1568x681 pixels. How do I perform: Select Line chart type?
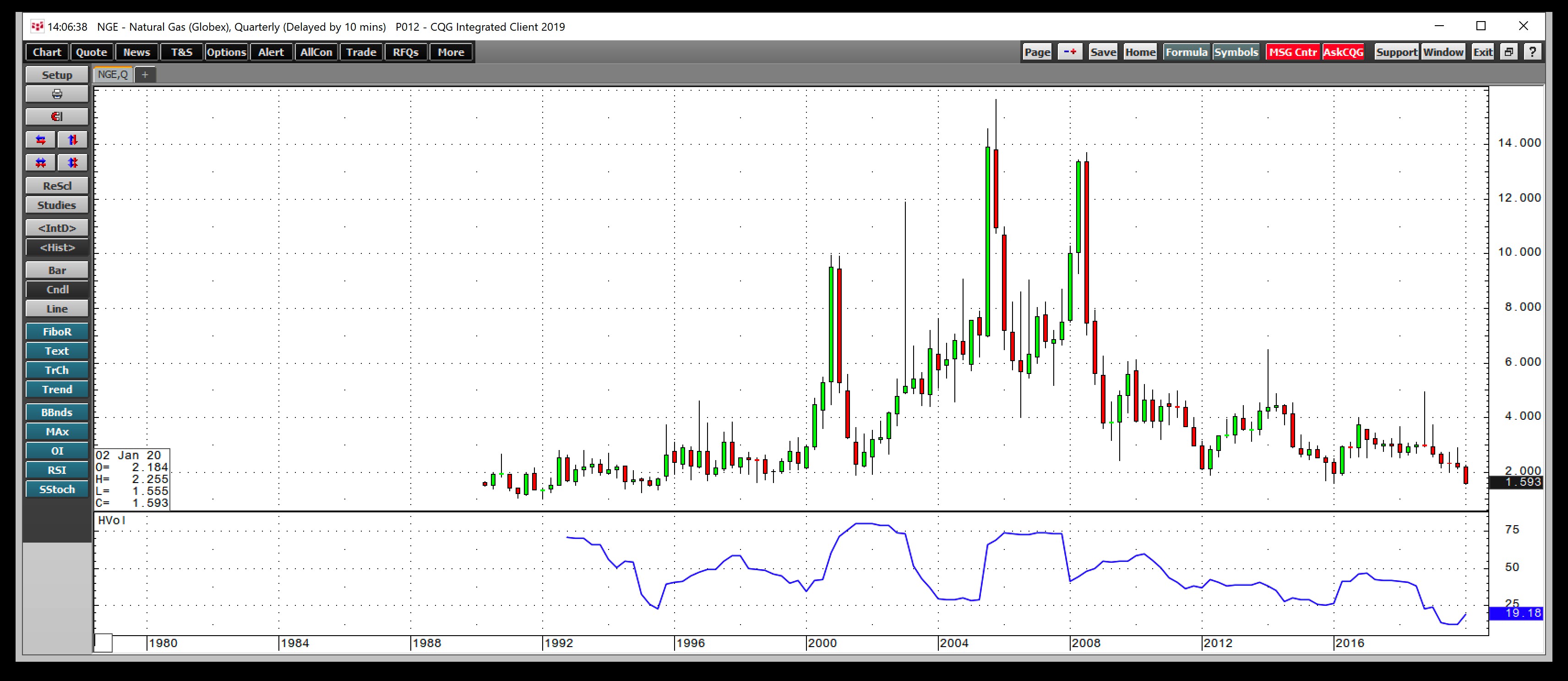(57, 309)
